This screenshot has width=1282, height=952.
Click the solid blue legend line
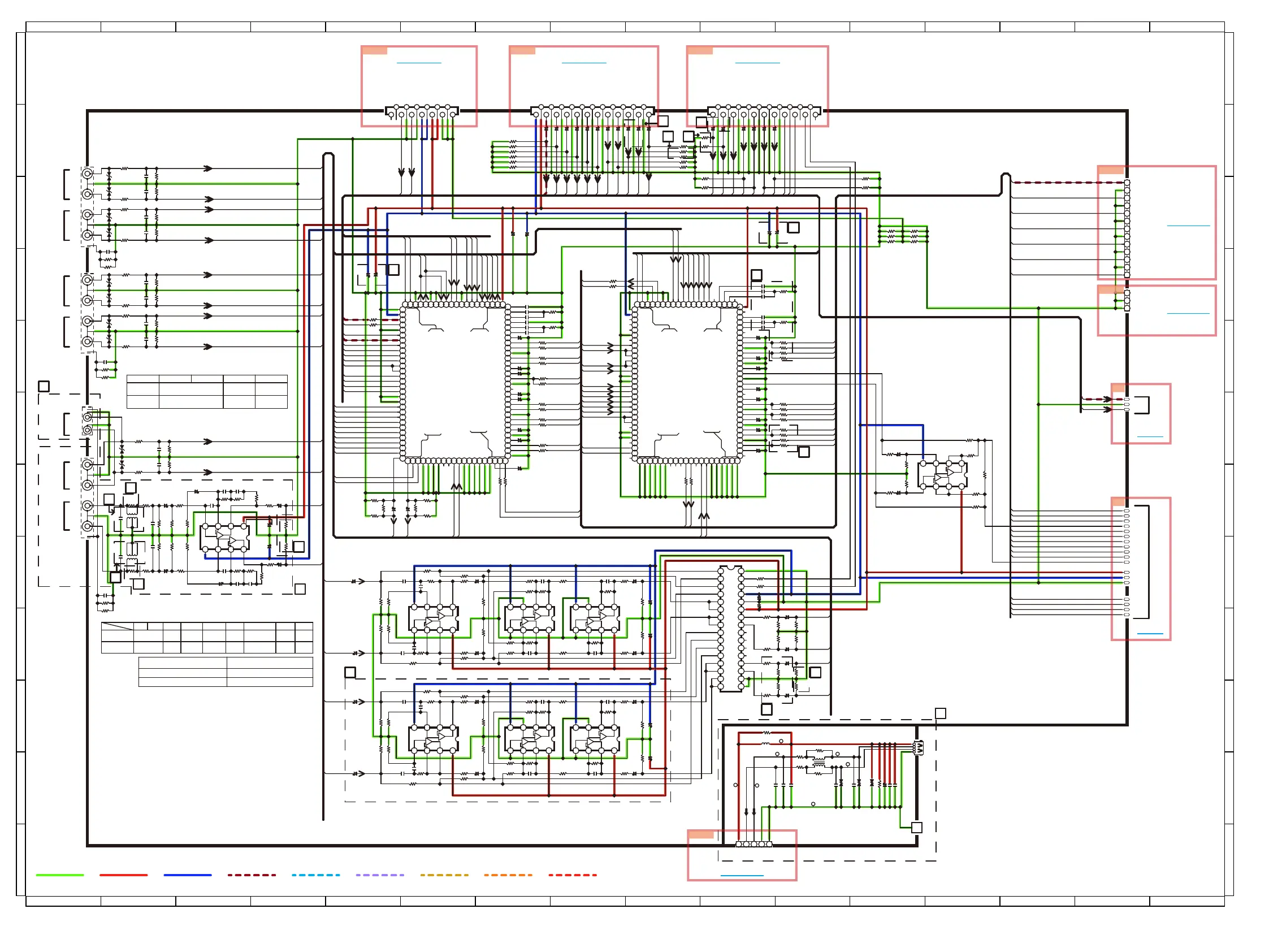(x=188, y=875)
